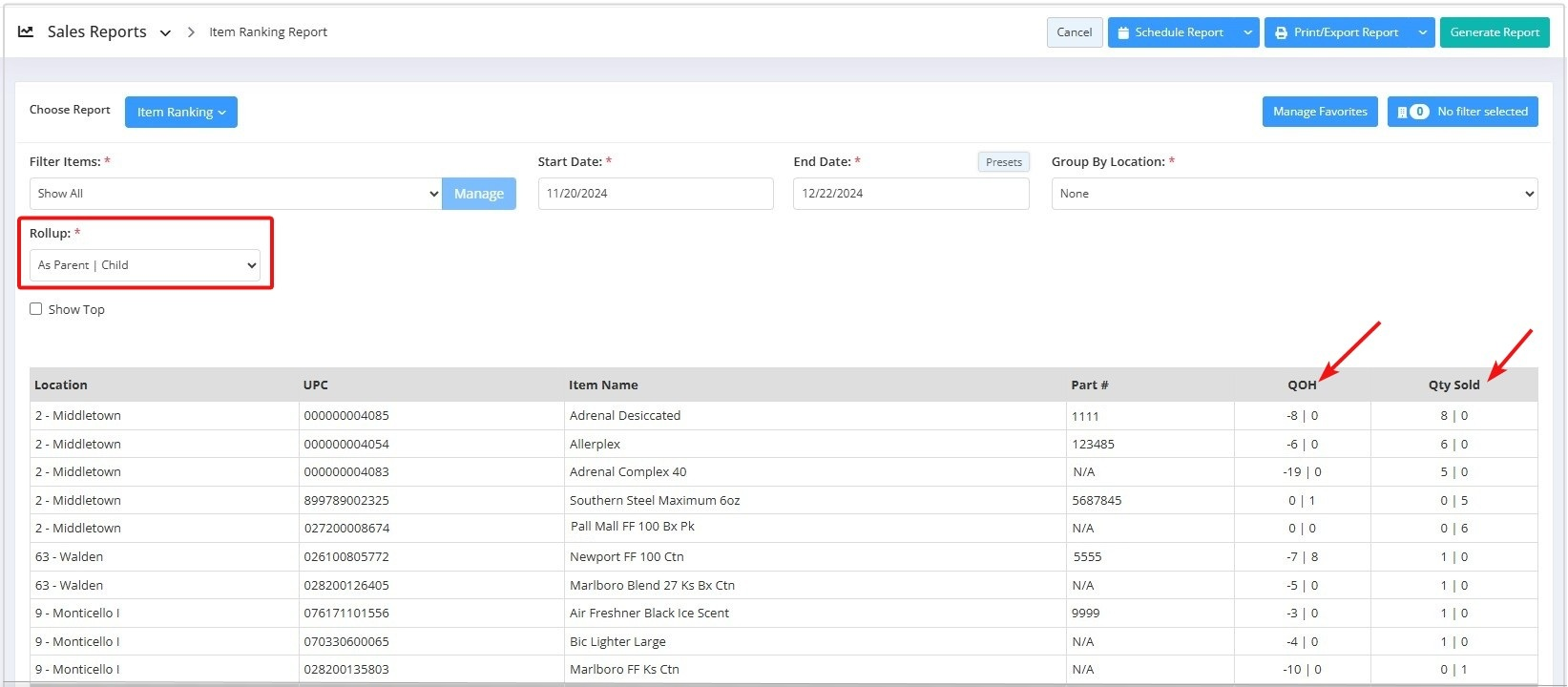Open the Item Ranking report chooser
This screenshot has width=1568, height=687.
click(x=180, y=112)
